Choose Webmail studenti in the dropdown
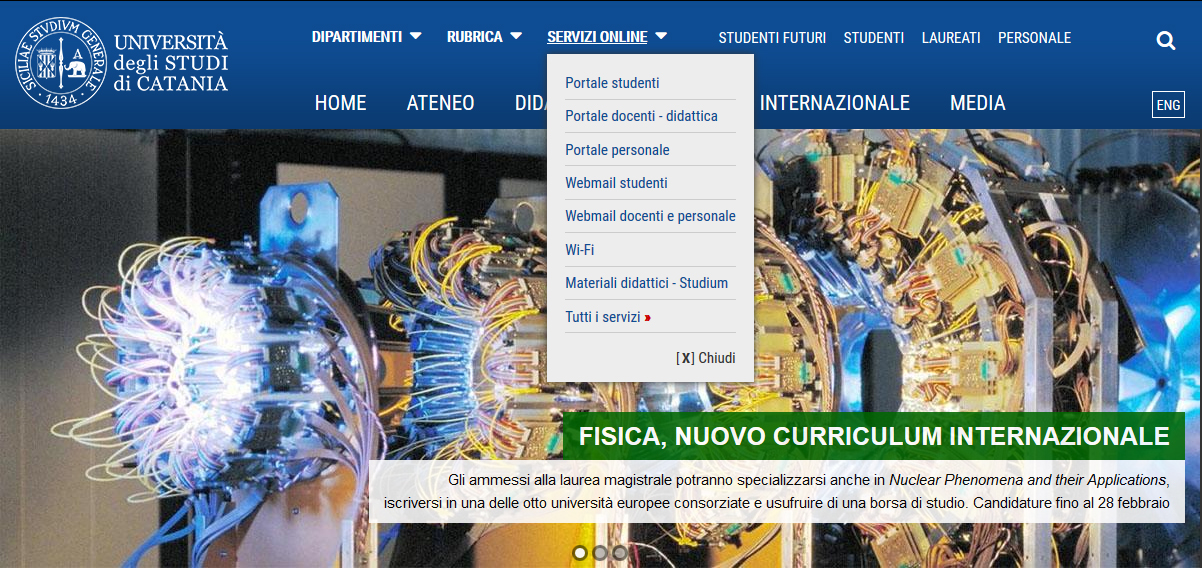Screen dimensions: 1202x568 pyautogui.click(x=616, y=183)
